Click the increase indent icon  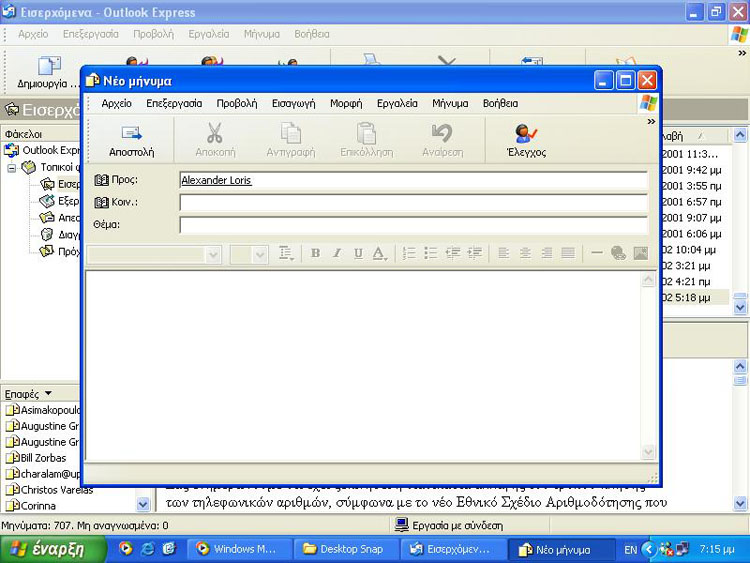pyautogui.click(x=474, y=253)
